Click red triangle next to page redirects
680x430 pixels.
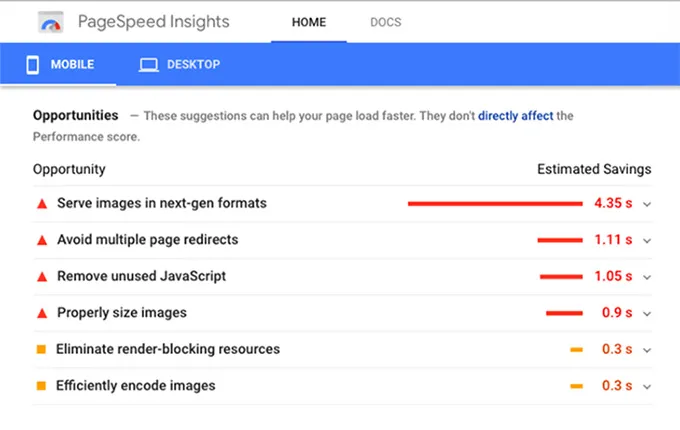click(x=42, y=240)
